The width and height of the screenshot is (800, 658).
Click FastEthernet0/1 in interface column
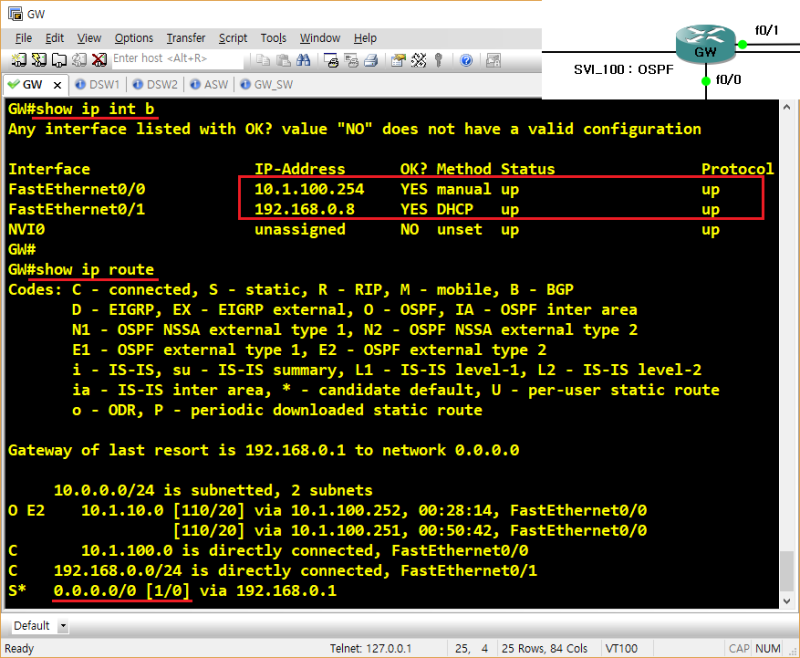[x=77, y=209]
